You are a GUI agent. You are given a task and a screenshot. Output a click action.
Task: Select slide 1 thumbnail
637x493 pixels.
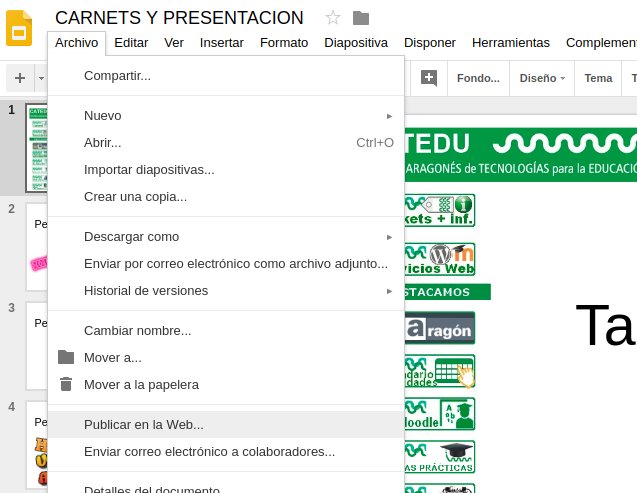(37, 148)
